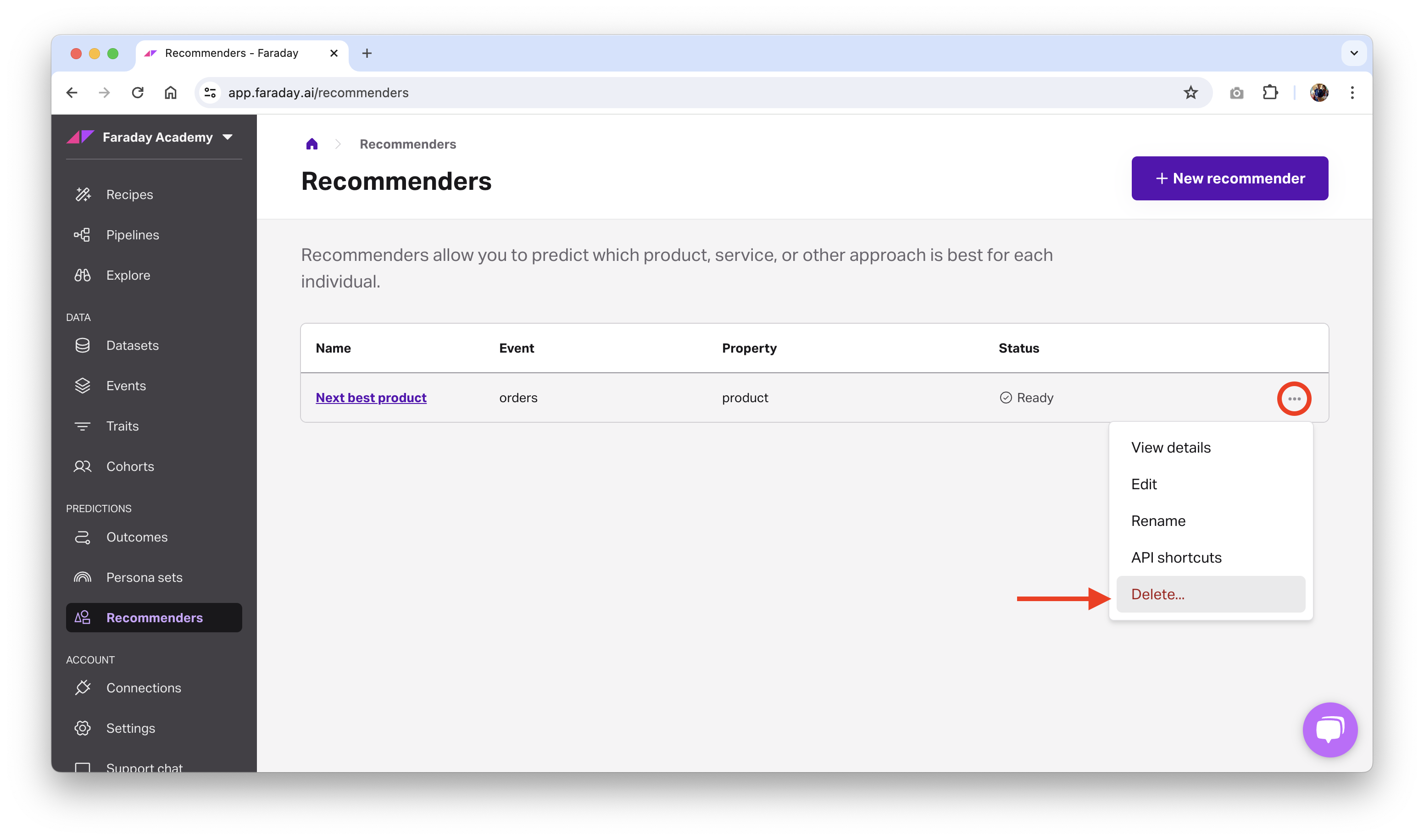Click the Cohorts people icon

point(83,466)
